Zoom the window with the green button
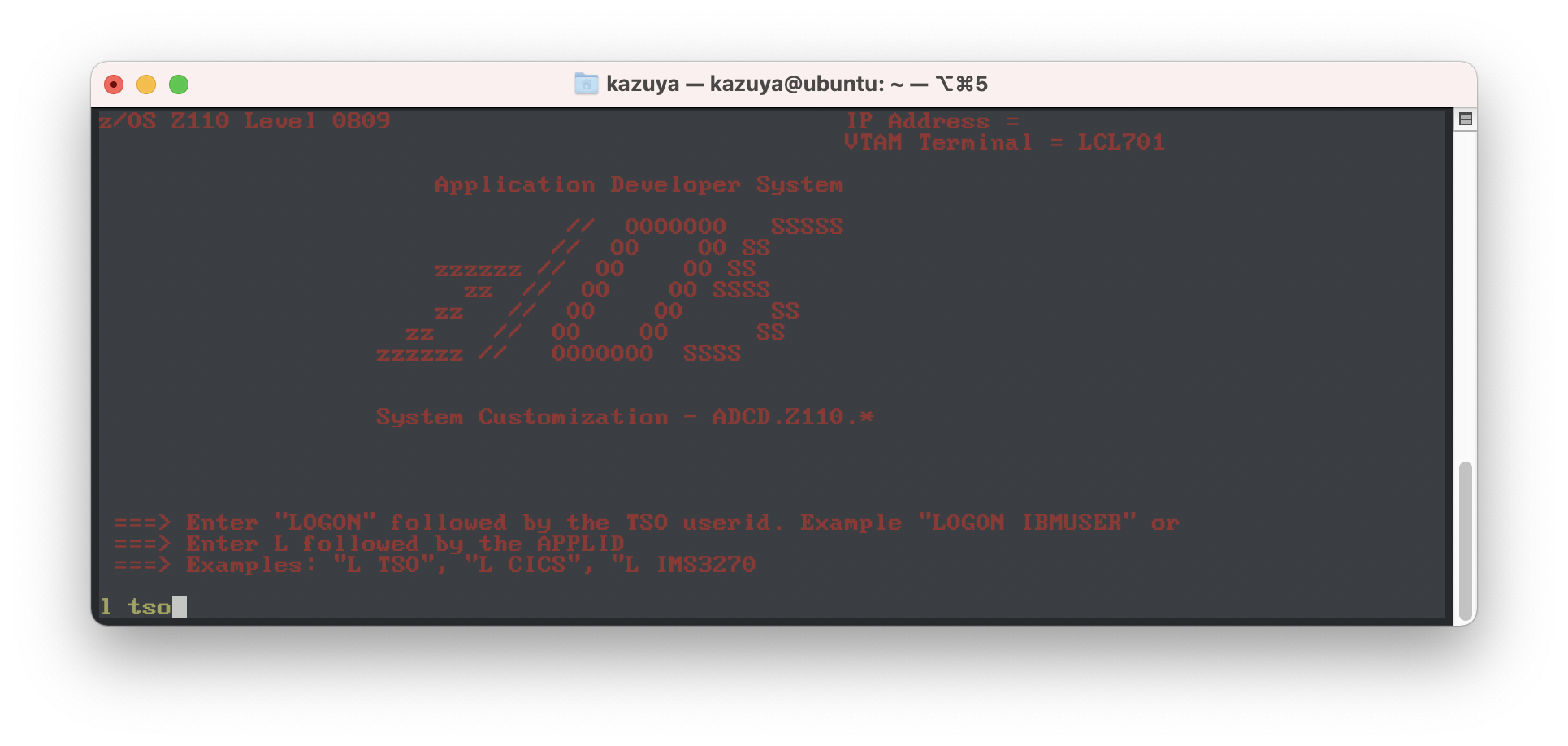The image size is (1568, 746). click(179, 85)
